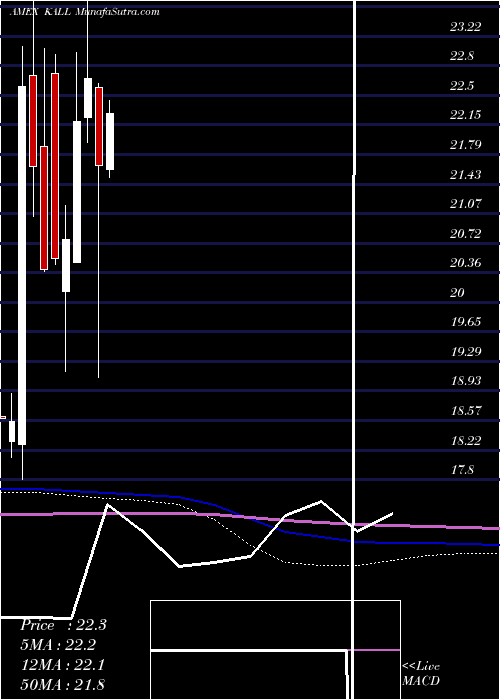Click the 18.93 price axis label
The width and height of the screenshot is (500, 700).
coord(465,381)
